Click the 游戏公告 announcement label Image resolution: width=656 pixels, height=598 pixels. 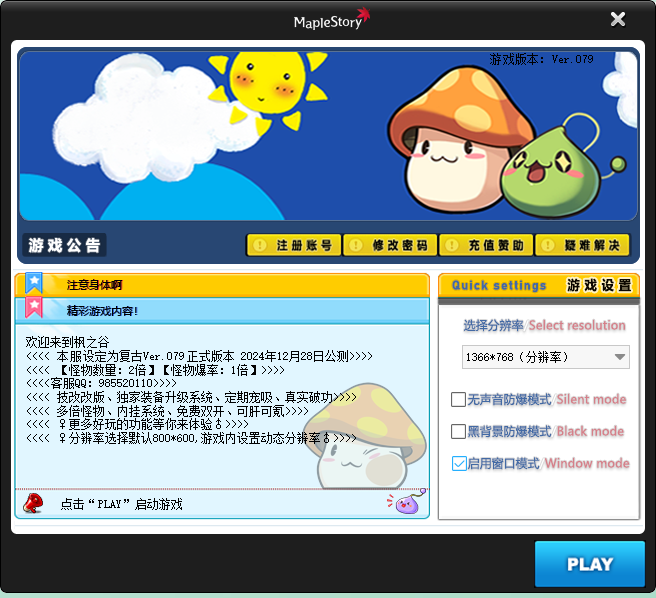coord(64,245)
